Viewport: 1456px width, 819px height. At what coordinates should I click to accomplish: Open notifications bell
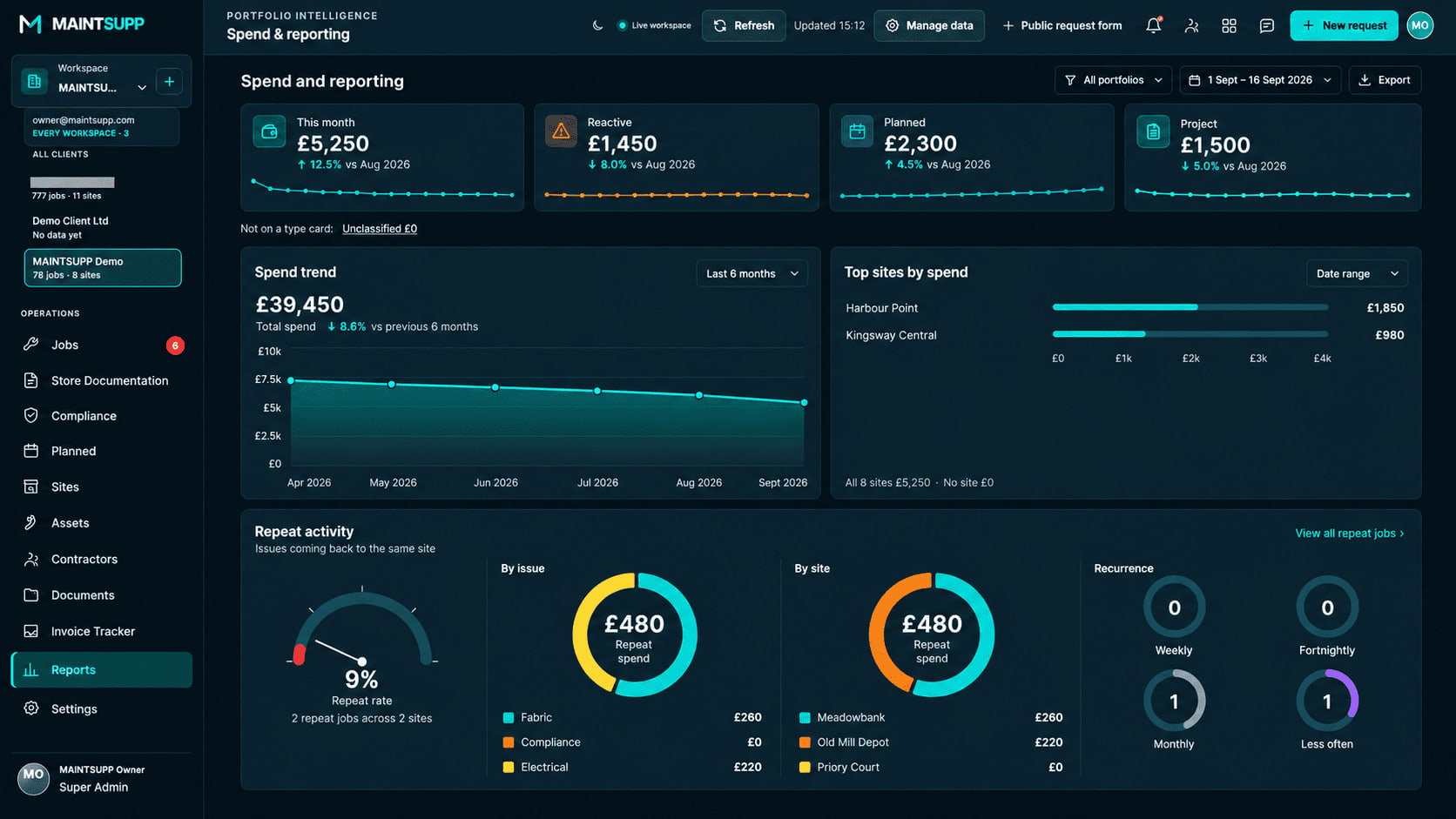(x=1154, y=25)
